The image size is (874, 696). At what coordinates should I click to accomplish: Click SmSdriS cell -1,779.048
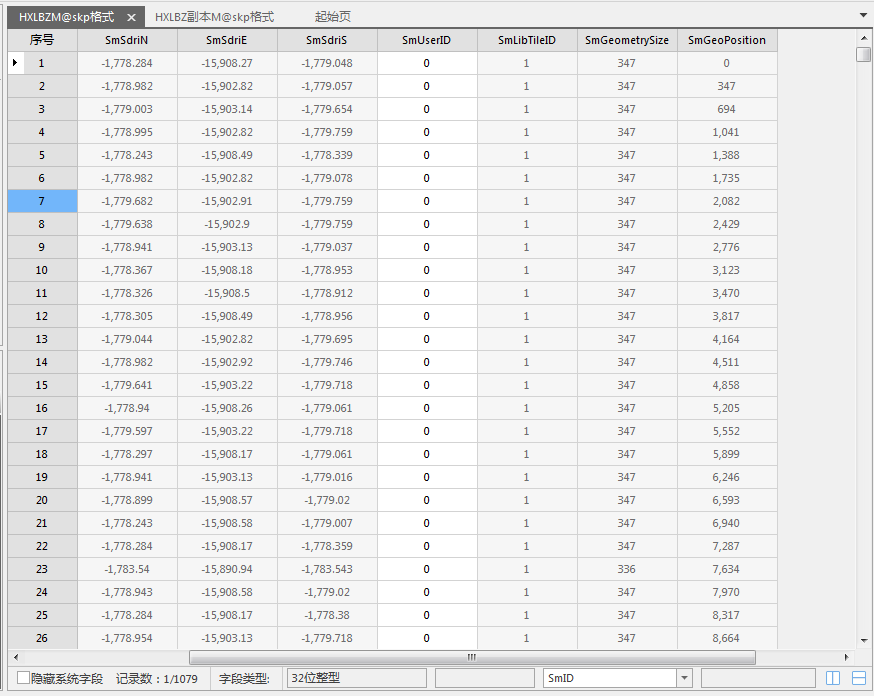pyautogui.click(x=327, y=63)
